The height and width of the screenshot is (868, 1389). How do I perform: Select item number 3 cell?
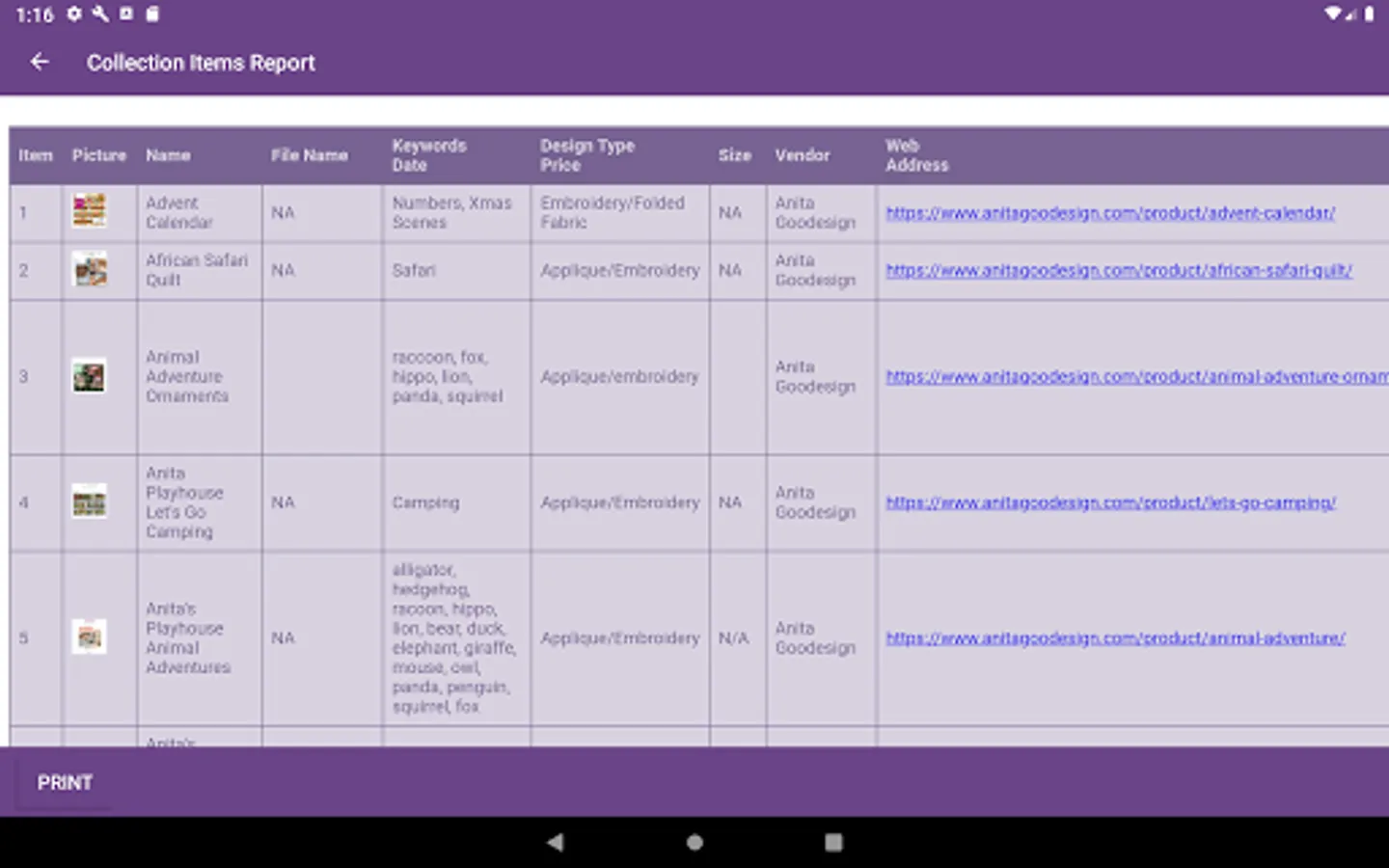point(36,377)
